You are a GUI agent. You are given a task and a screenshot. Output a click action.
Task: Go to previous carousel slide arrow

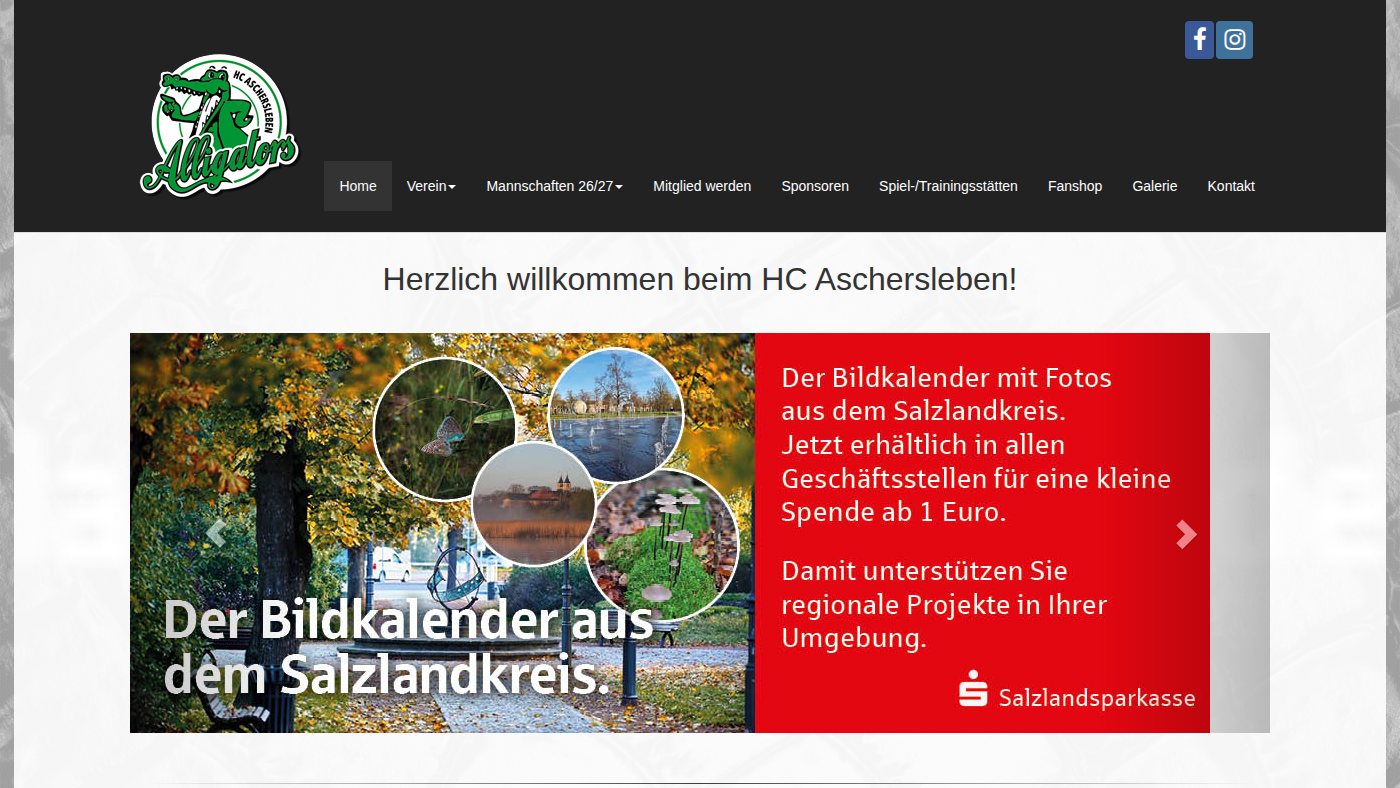pos(215,534)
